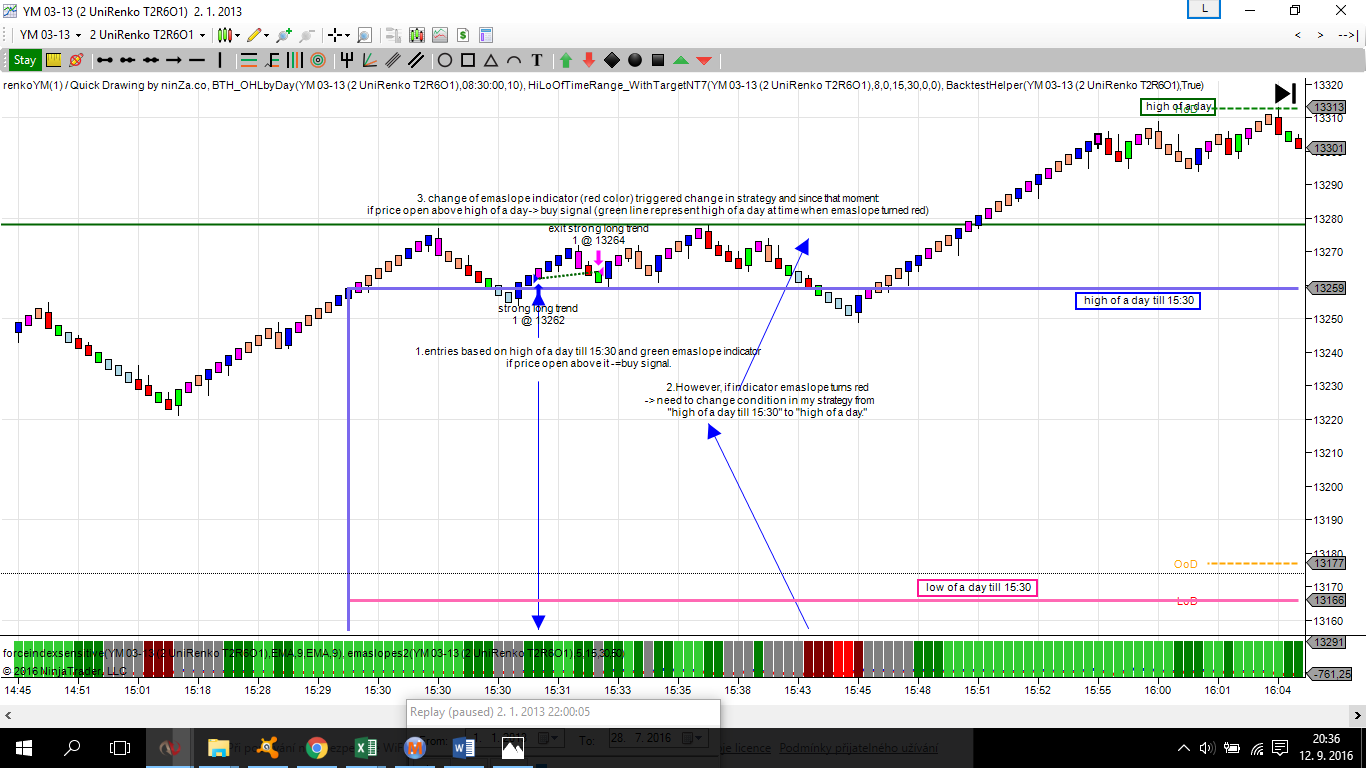This screenshot has height=768, width=1366.
Task: Select the parallel channel double-line tool
Action: click(x=415, y=60)
